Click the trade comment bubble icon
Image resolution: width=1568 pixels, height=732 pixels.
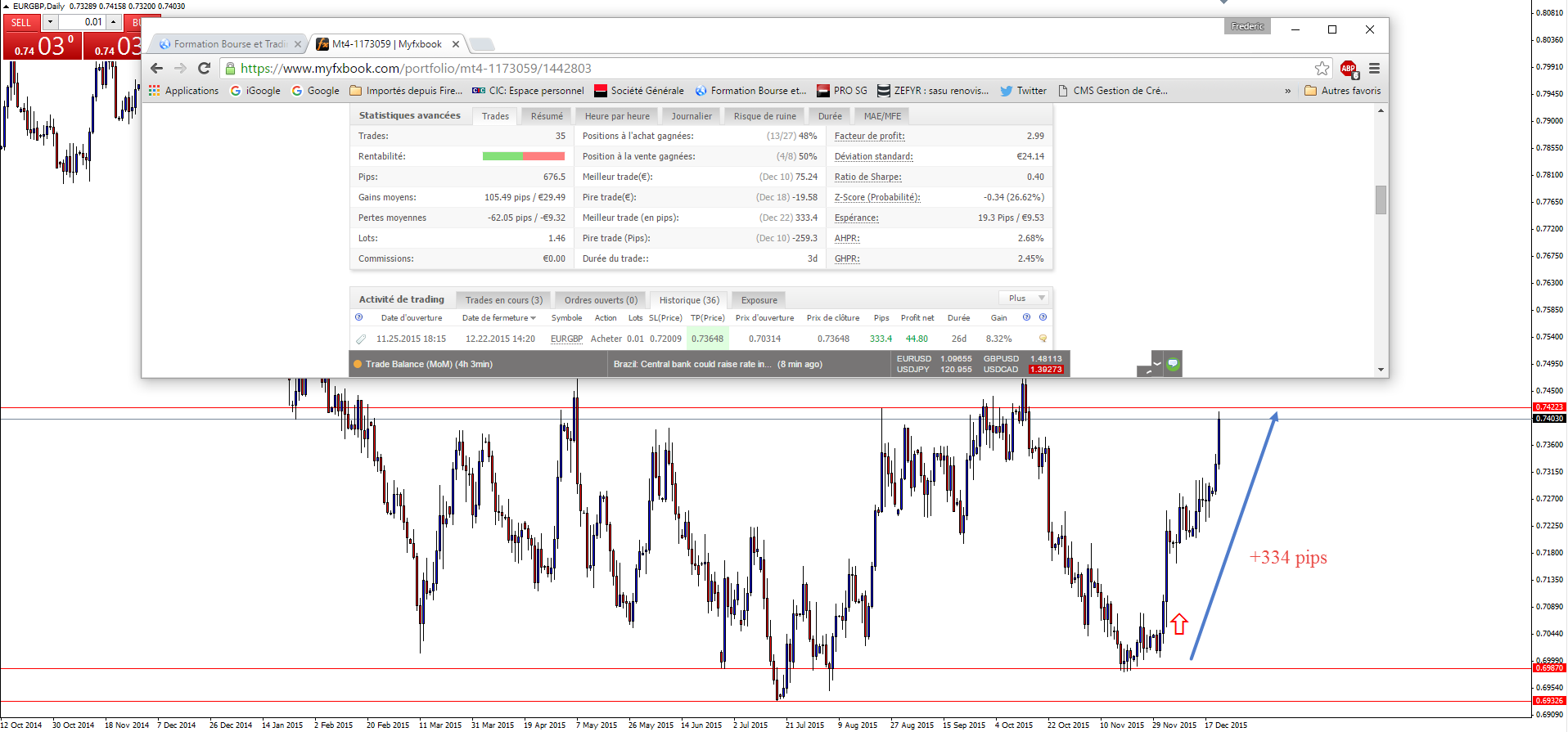pos(1043,339)
